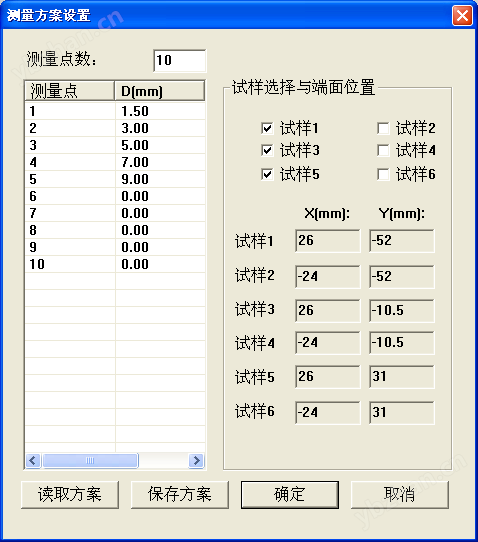Click the 试样2 X(mm) field

point(328,277)
